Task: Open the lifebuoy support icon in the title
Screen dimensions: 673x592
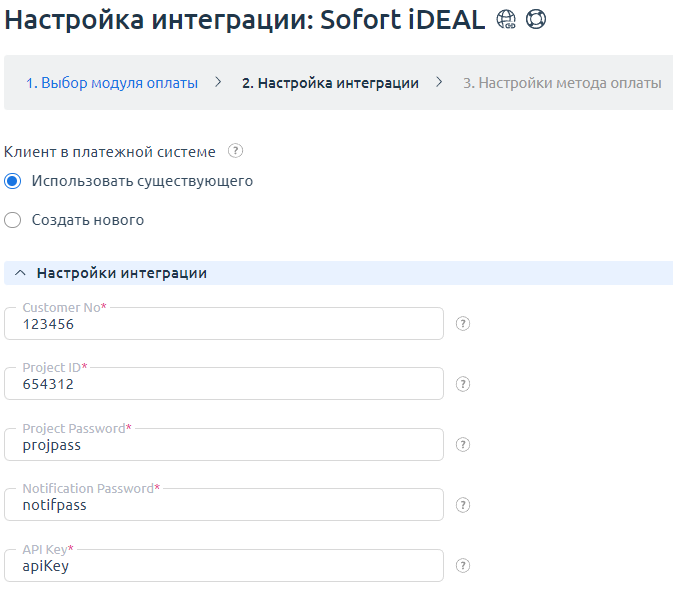Action: 536,20
